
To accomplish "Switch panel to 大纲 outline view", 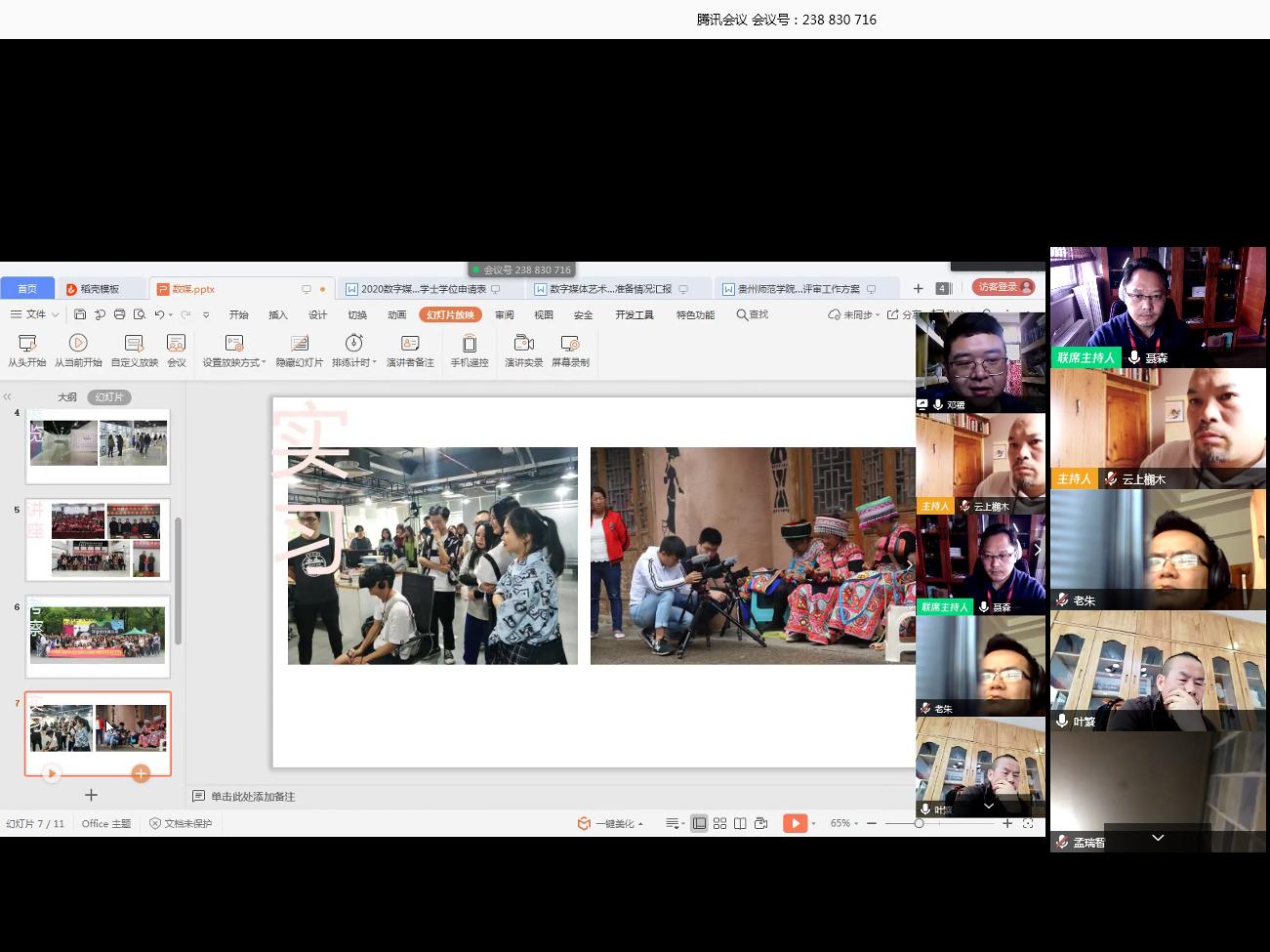I will pyautogui.click(x=66, y=397).
